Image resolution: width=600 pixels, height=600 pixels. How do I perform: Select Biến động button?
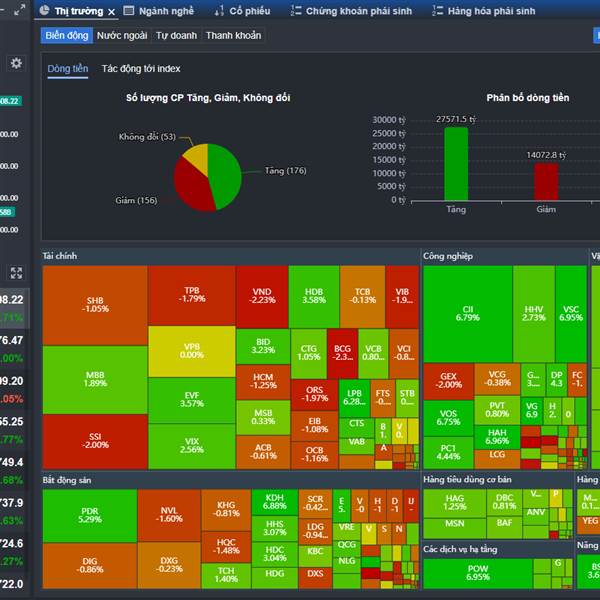[67, 36]
